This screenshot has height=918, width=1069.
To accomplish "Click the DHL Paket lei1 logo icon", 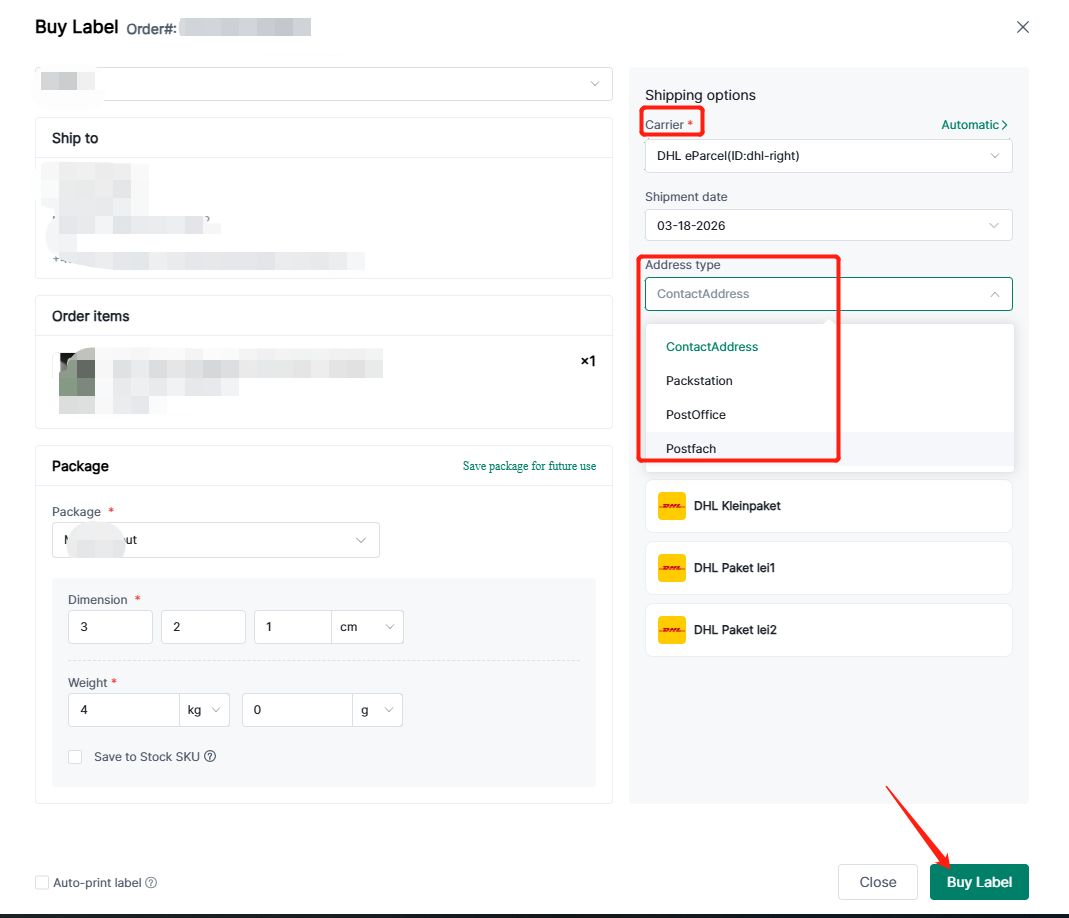I will [672, 568].
